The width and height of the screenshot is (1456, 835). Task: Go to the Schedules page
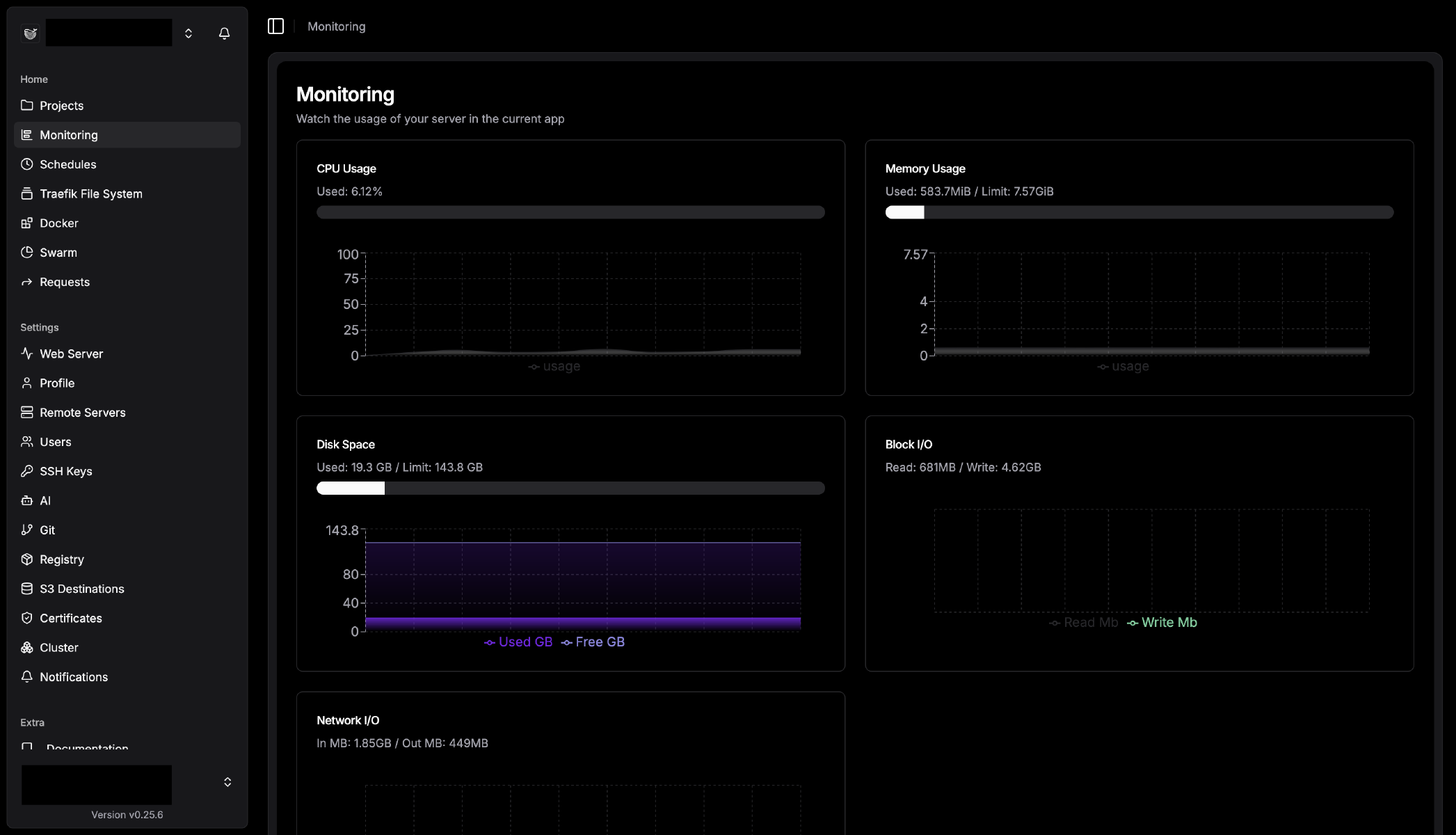click(67, 164)
